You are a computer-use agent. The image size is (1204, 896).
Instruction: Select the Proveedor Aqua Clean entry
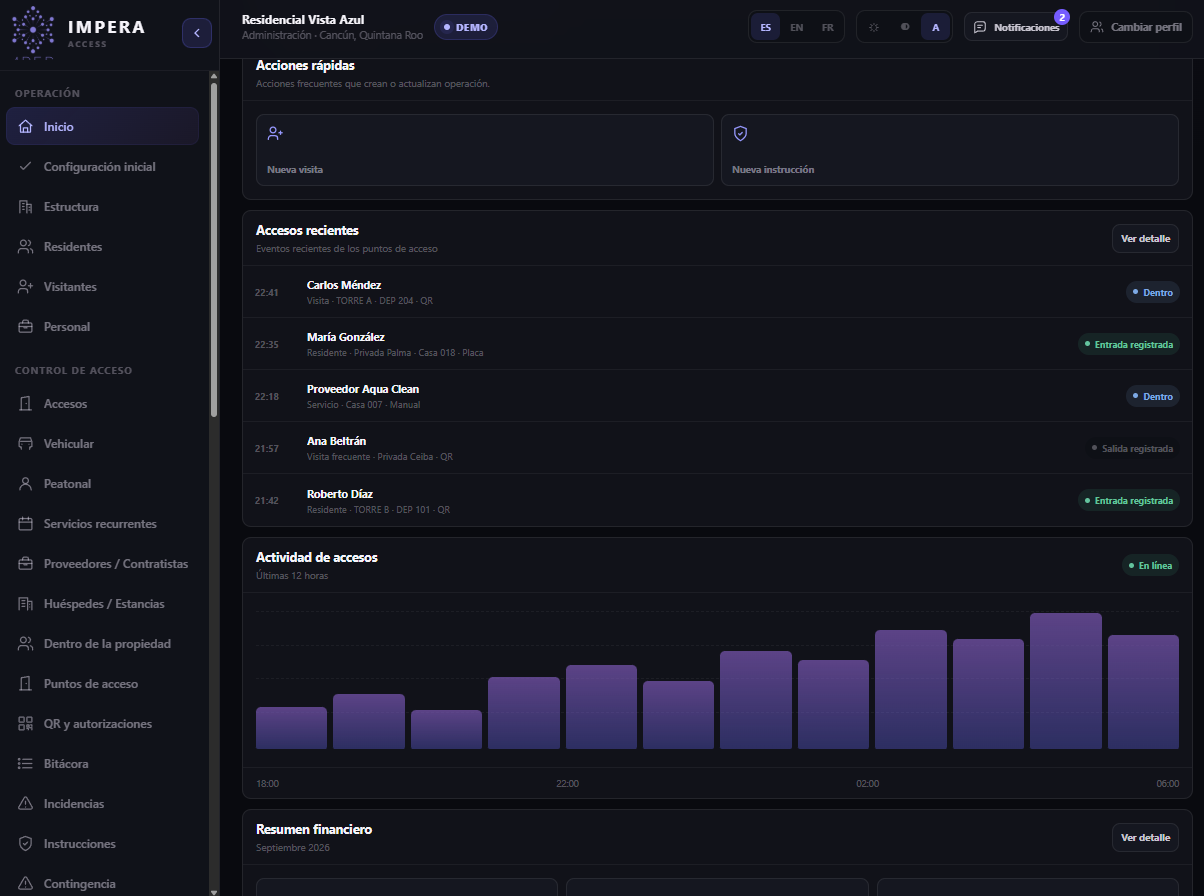(x=717, y=396)
